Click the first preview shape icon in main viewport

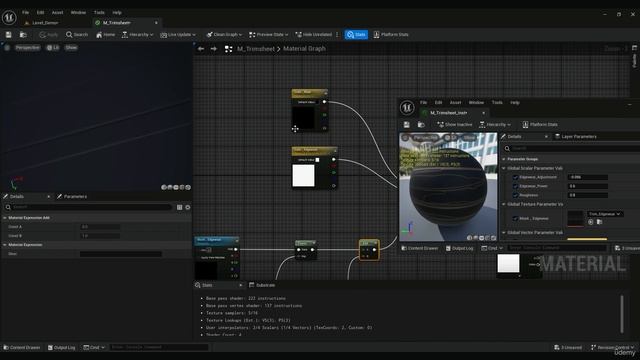pyautogui.click(x=164, y=187)
